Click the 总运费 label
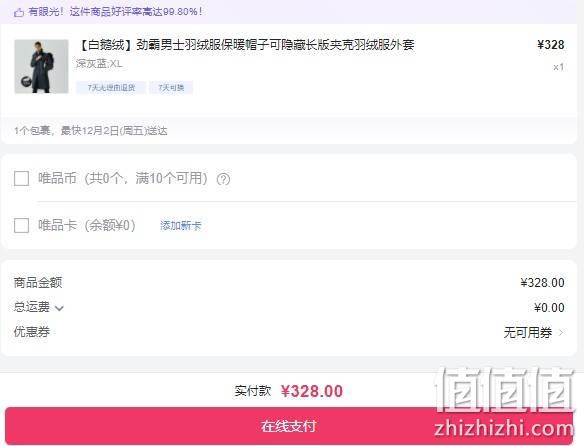This screenshot has height=446, width=584. coord(32,307)
